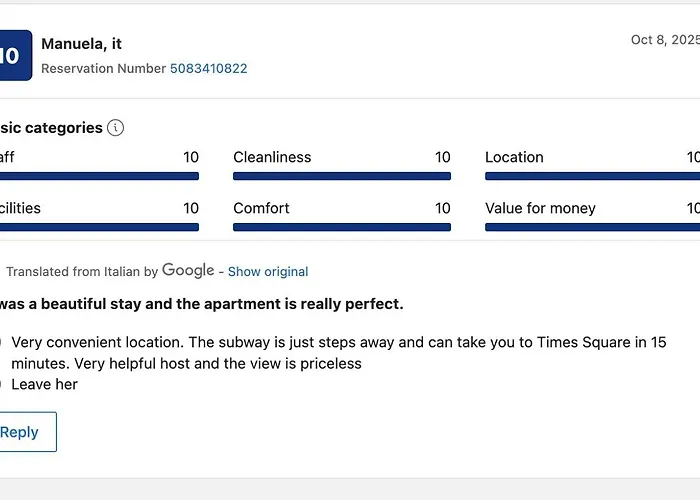Click the Cleanliness category label

tap(272, 157)
